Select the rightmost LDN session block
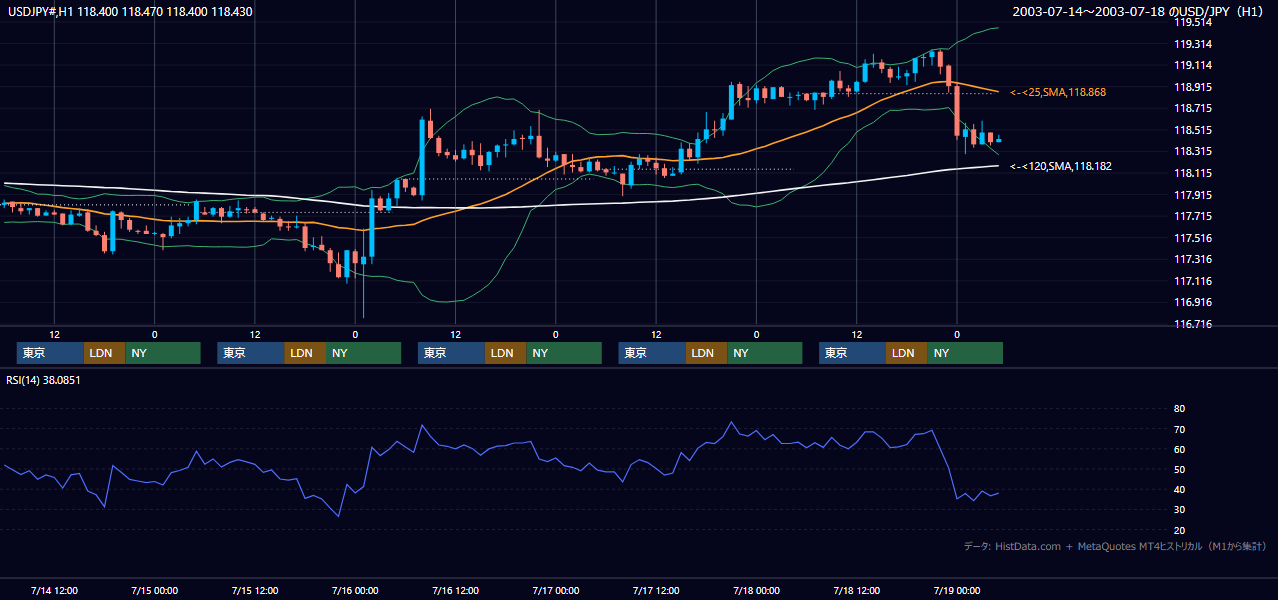The height and width of the screenshot is (600, 1278). pyautogui.click(x=906, y=353)
